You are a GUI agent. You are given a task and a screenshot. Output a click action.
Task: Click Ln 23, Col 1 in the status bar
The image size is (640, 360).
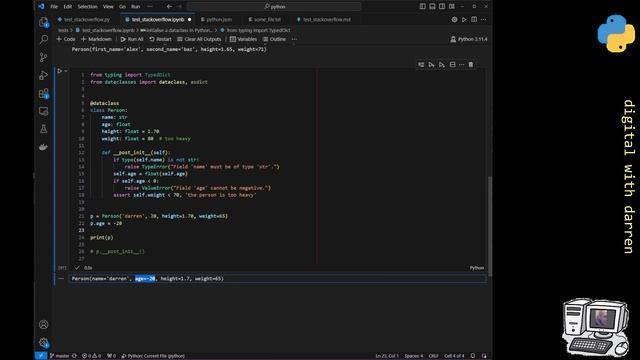(387, 356)
